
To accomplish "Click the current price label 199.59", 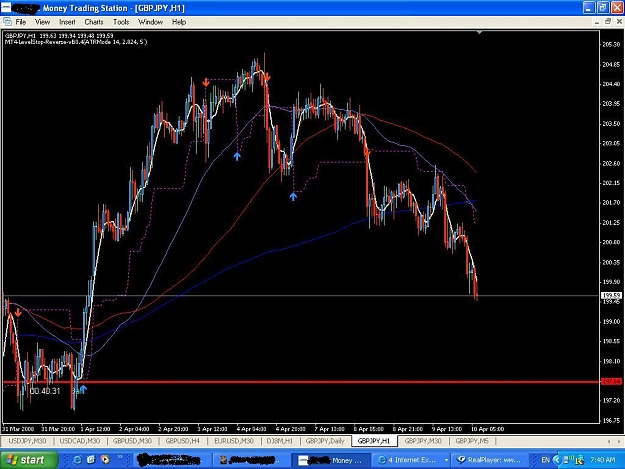I will point(611,295).
